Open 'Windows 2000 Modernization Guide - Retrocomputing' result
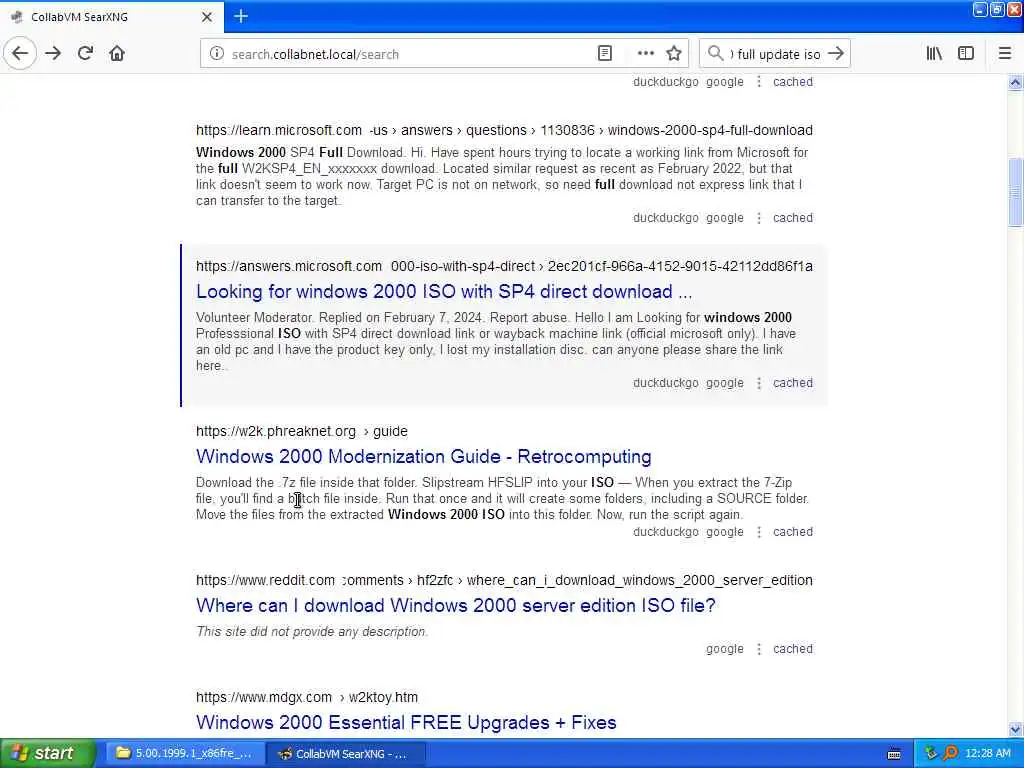Viewport: 1024px width, 768px height. (x=423, y=456)
